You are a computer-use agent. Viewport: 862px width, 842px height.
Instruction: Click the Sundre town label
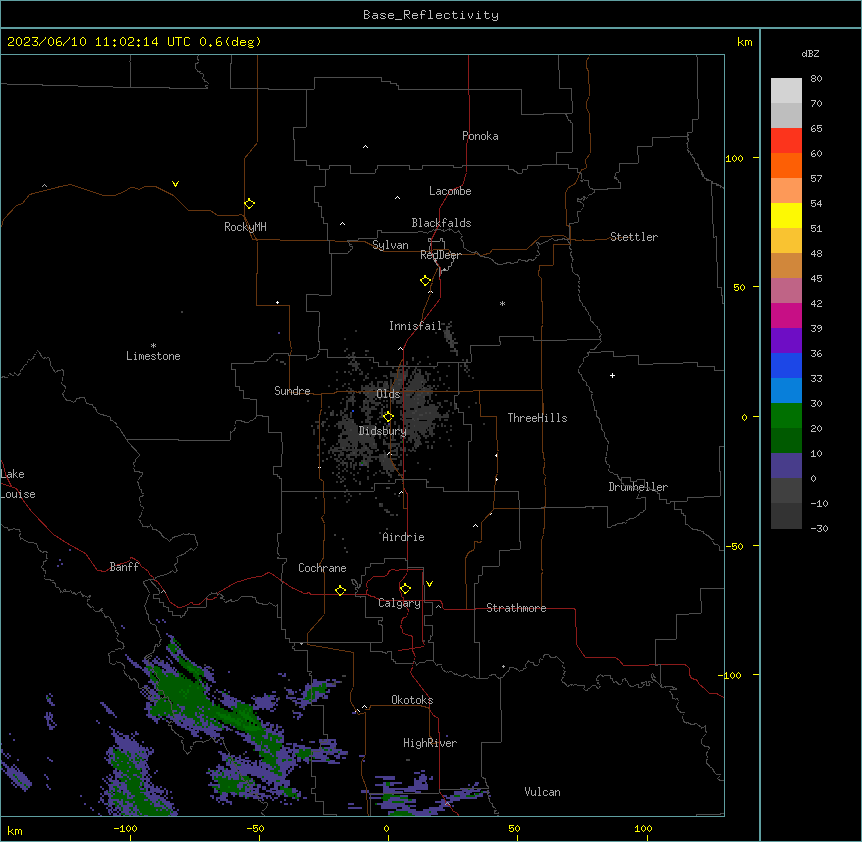[292, 391]
